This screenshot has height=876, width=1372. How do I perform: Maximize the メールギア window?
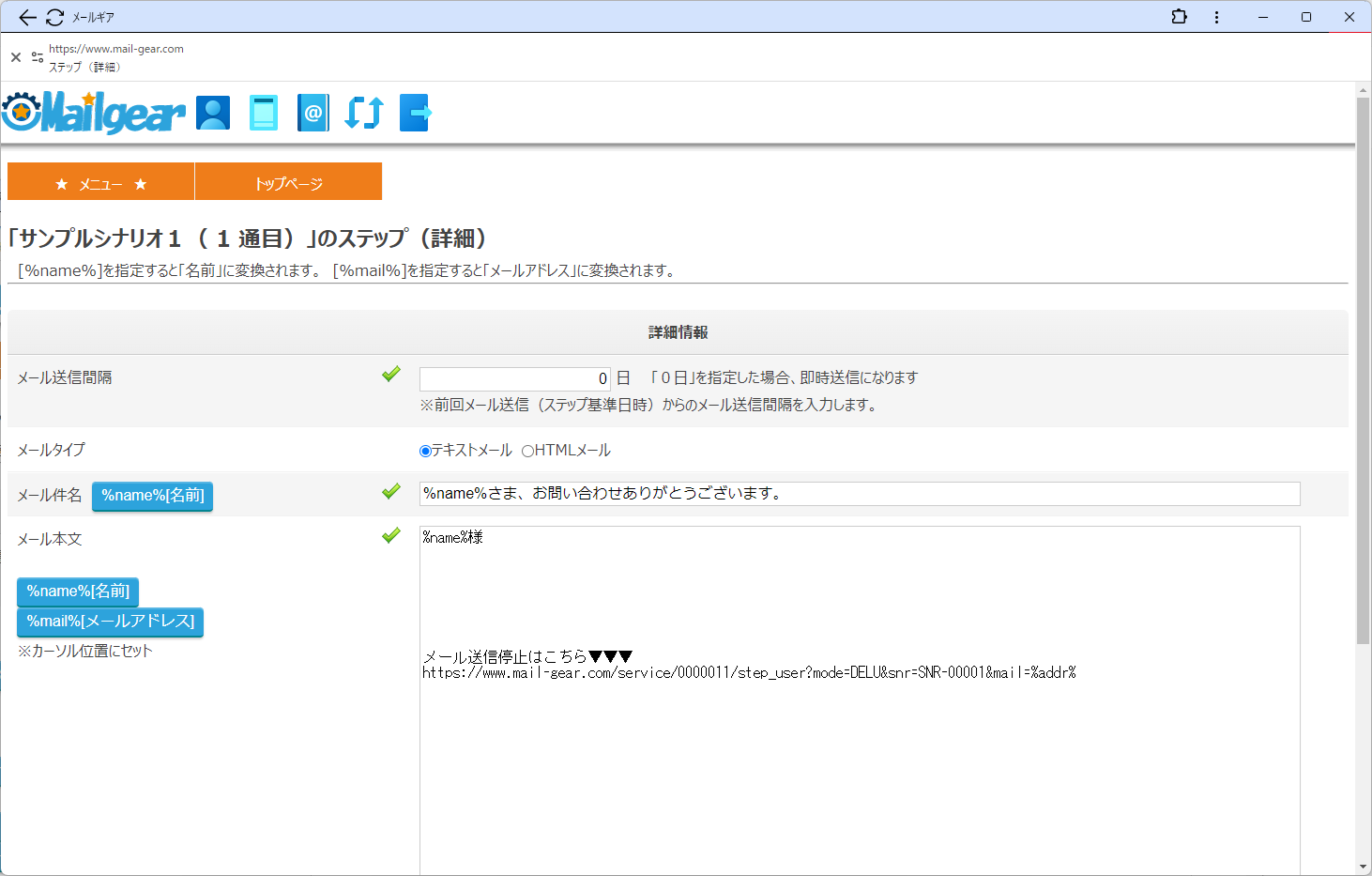click(x=1306, y=17)
